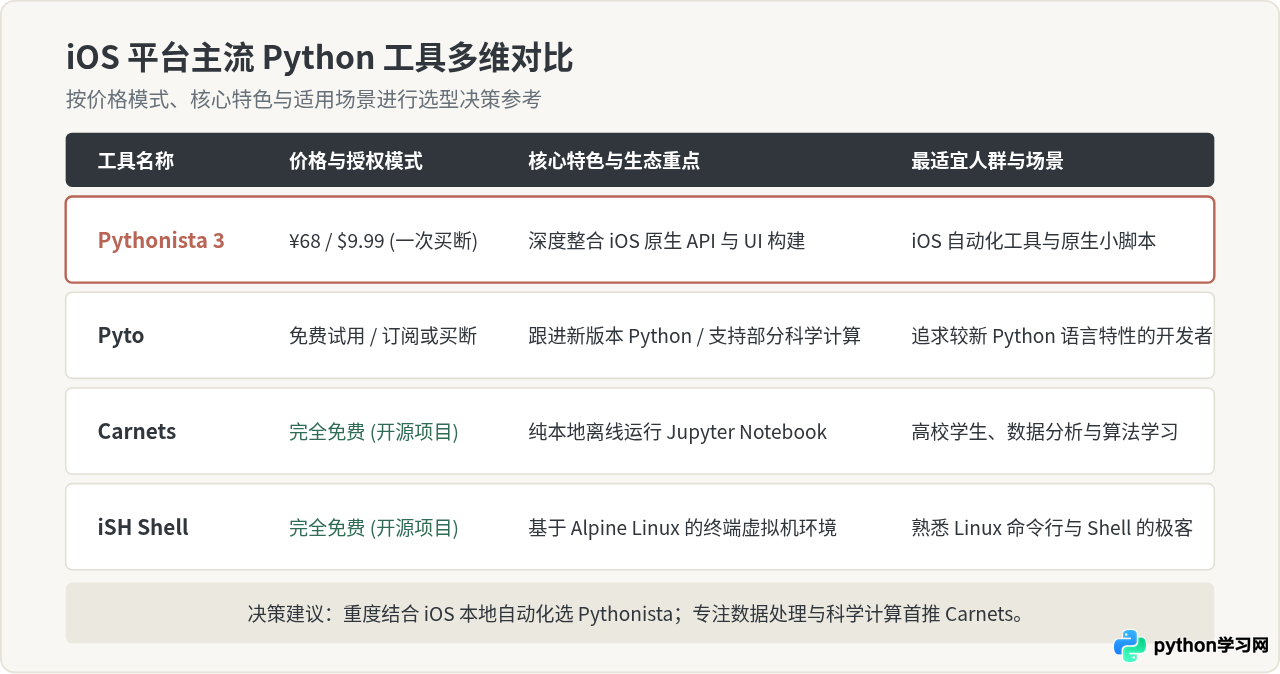Click '高校学生、数据分析与算法学习' cell

click(x=1045, y=432)
